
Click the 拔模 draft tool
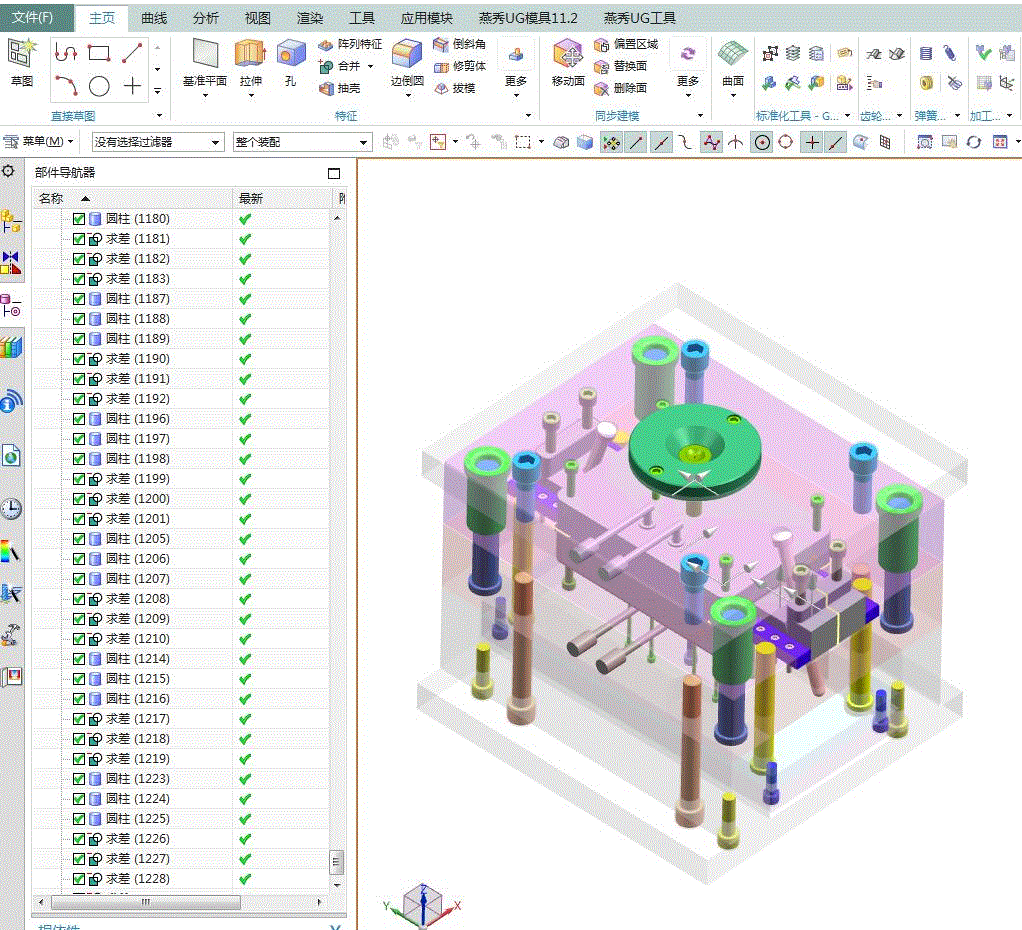455,88
